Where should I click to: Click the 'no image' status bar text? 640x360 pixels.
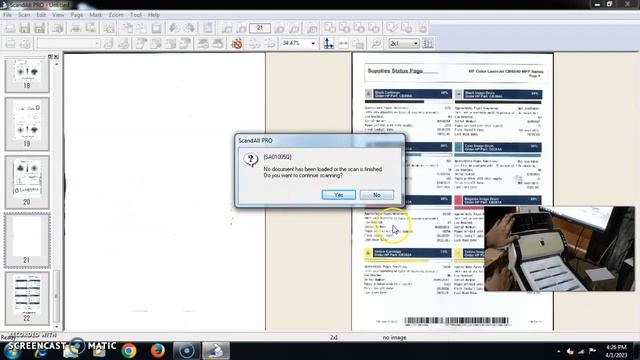click(x=394, y=338)
